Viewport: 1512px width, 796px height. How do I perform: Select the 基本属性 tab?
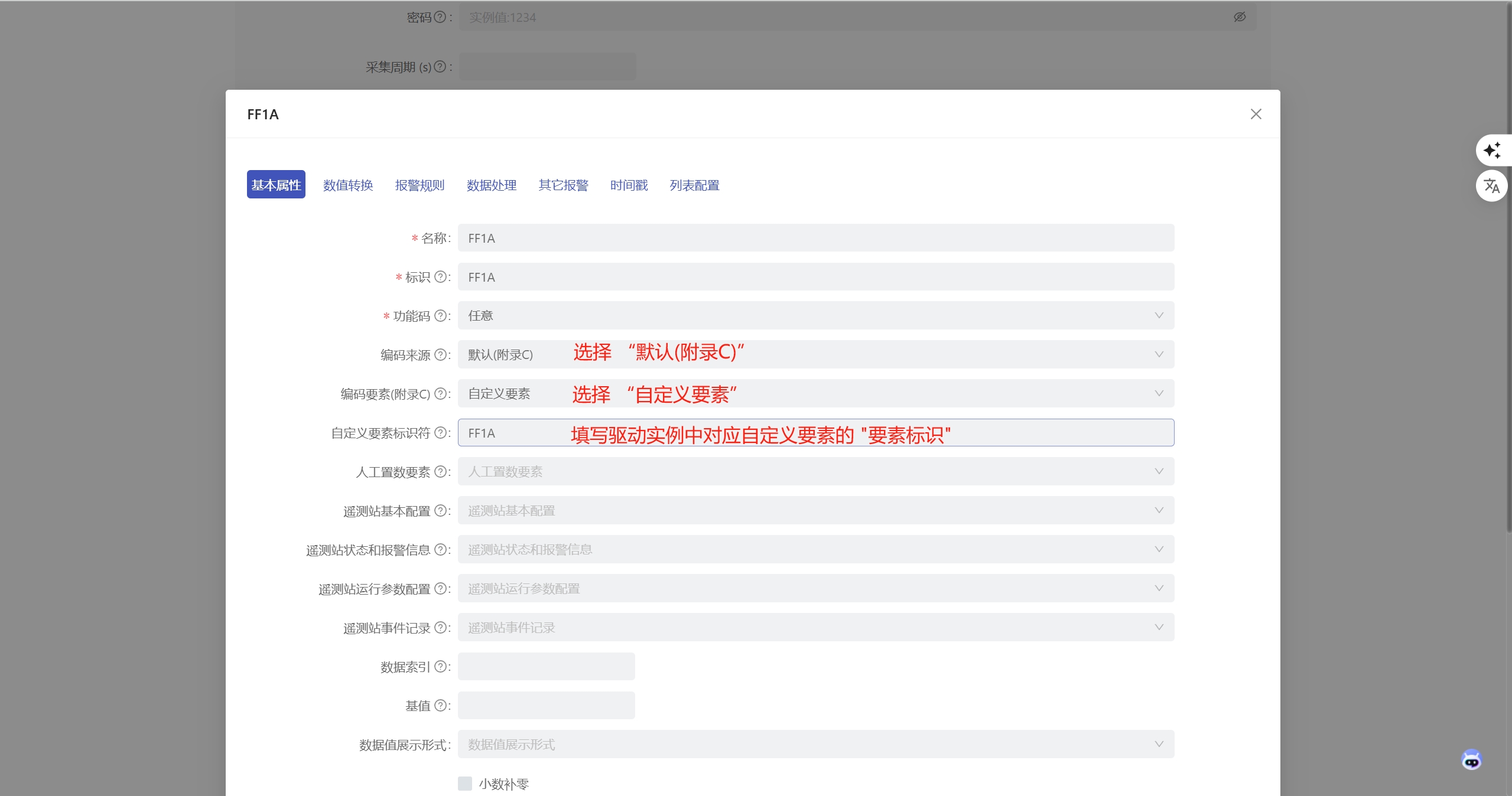point(276,185)
